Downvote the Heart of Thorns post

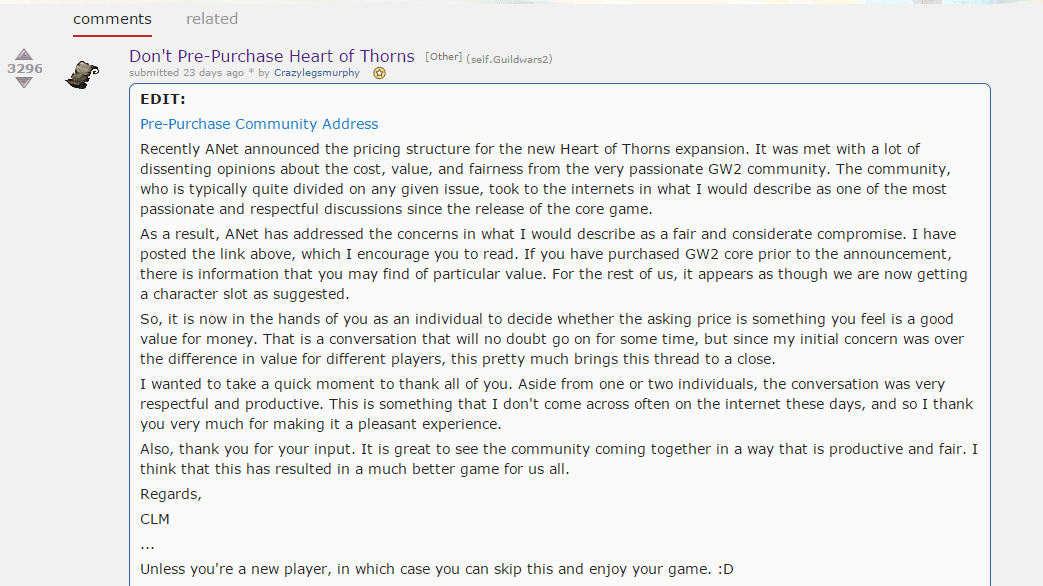24,83
